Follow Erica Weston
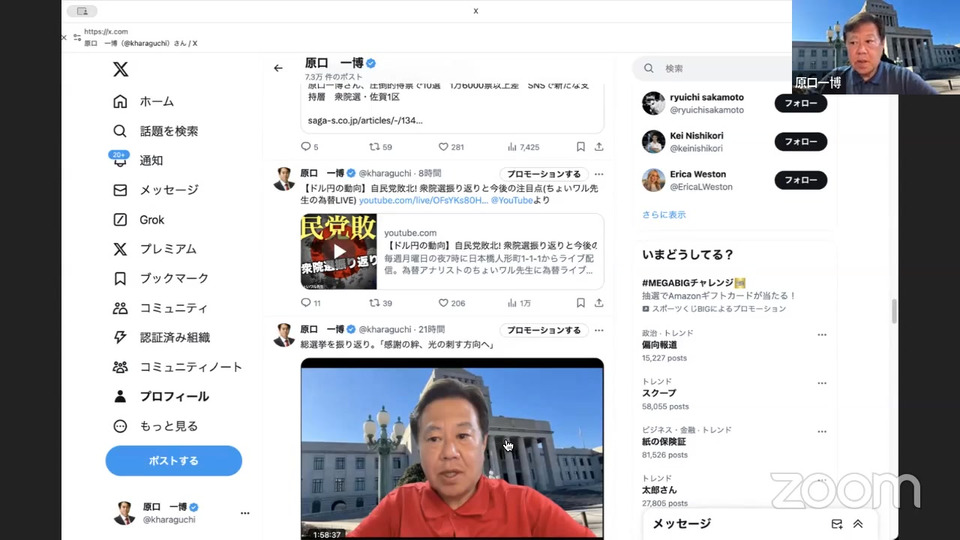960x540 pixels. [x=801, y=180]
